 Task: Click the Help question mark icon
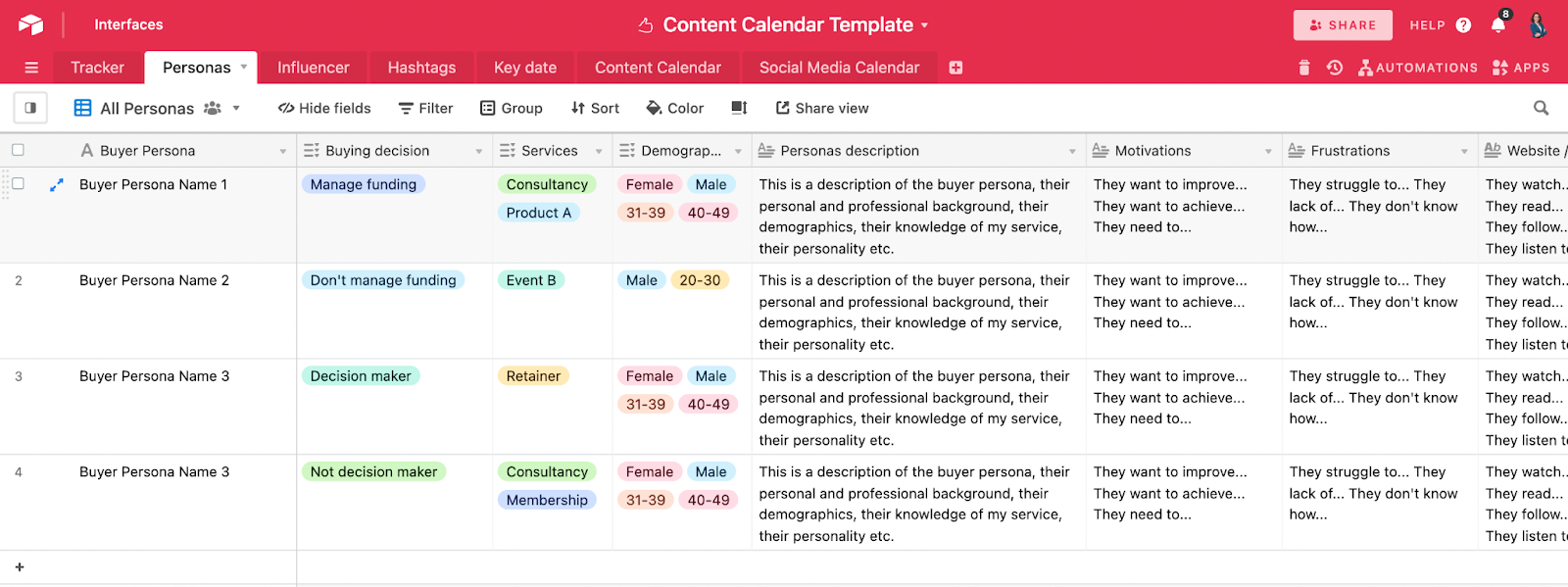click(x=1463, y=25)
